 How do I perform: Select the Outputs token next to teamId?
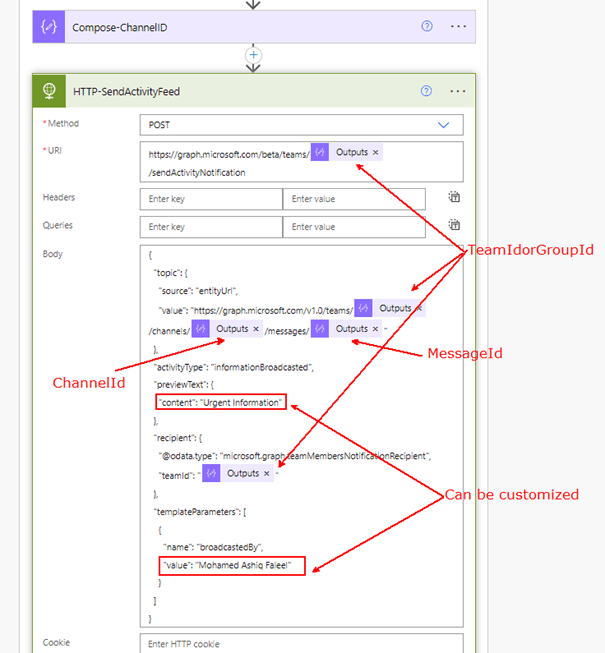point(241,473)
